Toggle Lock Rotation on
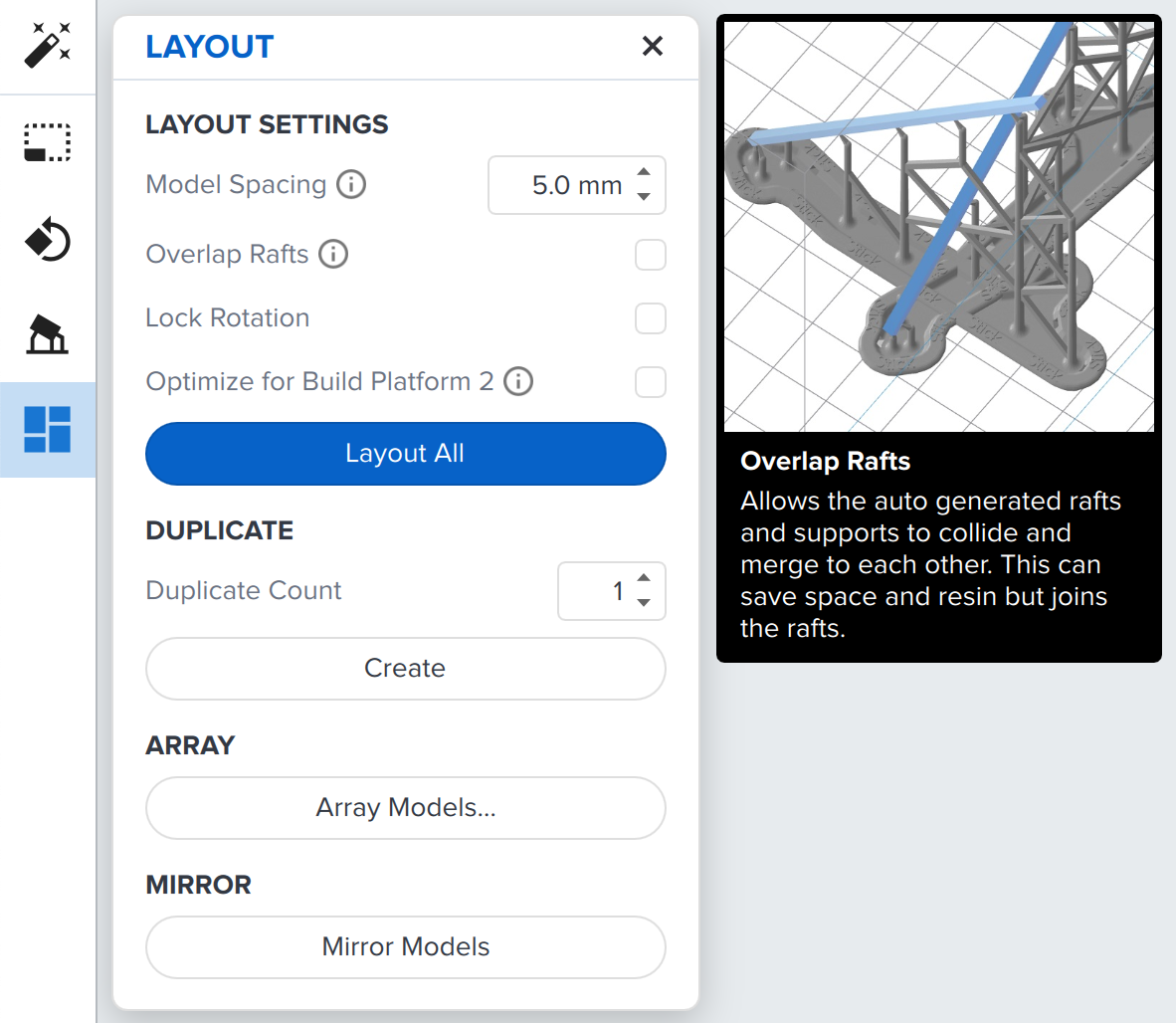The width and height of the screenshot is (1176, 1023). tap(651, 318)
